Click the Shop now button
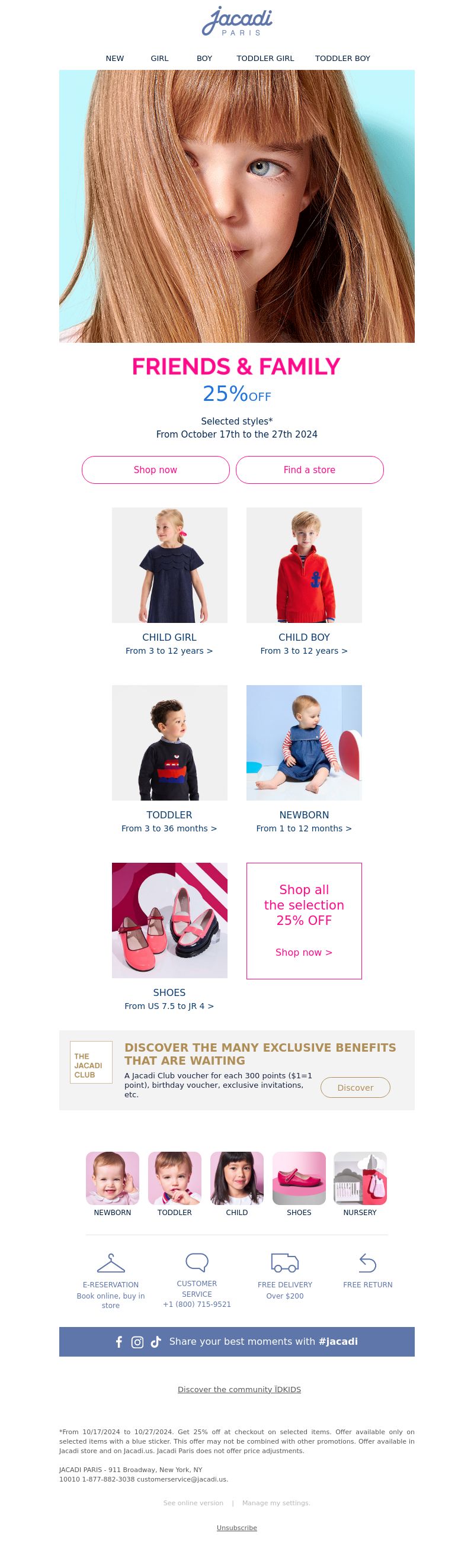This screenshot has height=1568, width=474. (155, 470)
